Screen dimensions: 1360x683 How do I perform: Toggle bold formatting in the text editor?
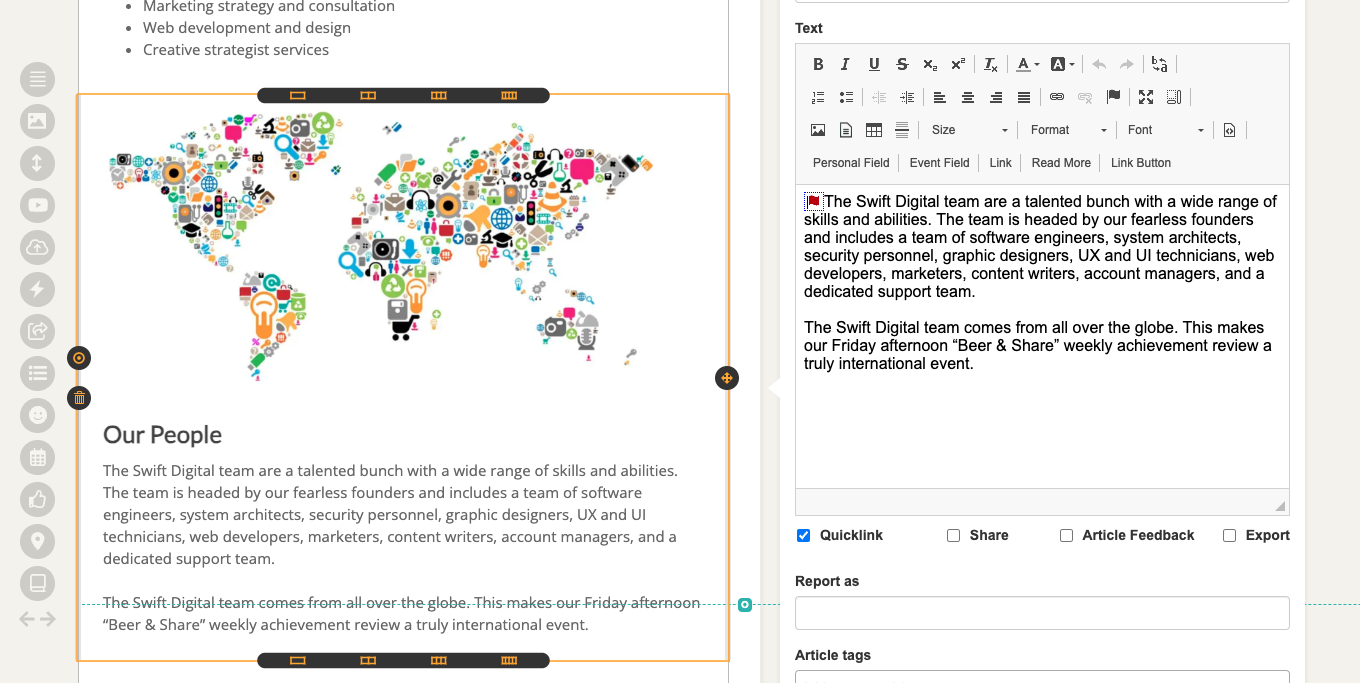[x=818, y=64]
